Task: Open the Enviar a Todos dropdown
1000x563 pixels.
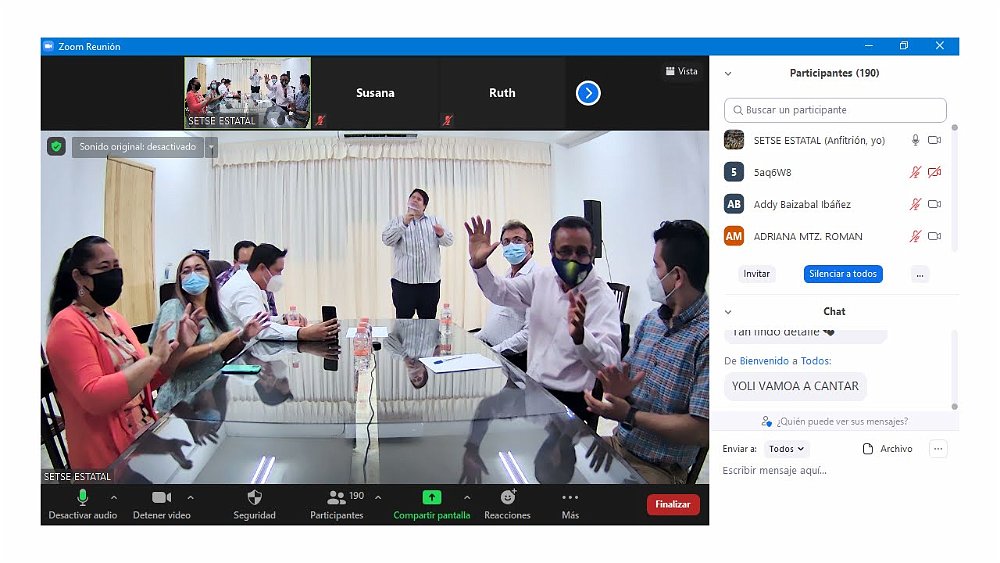Action: [787, 449]
